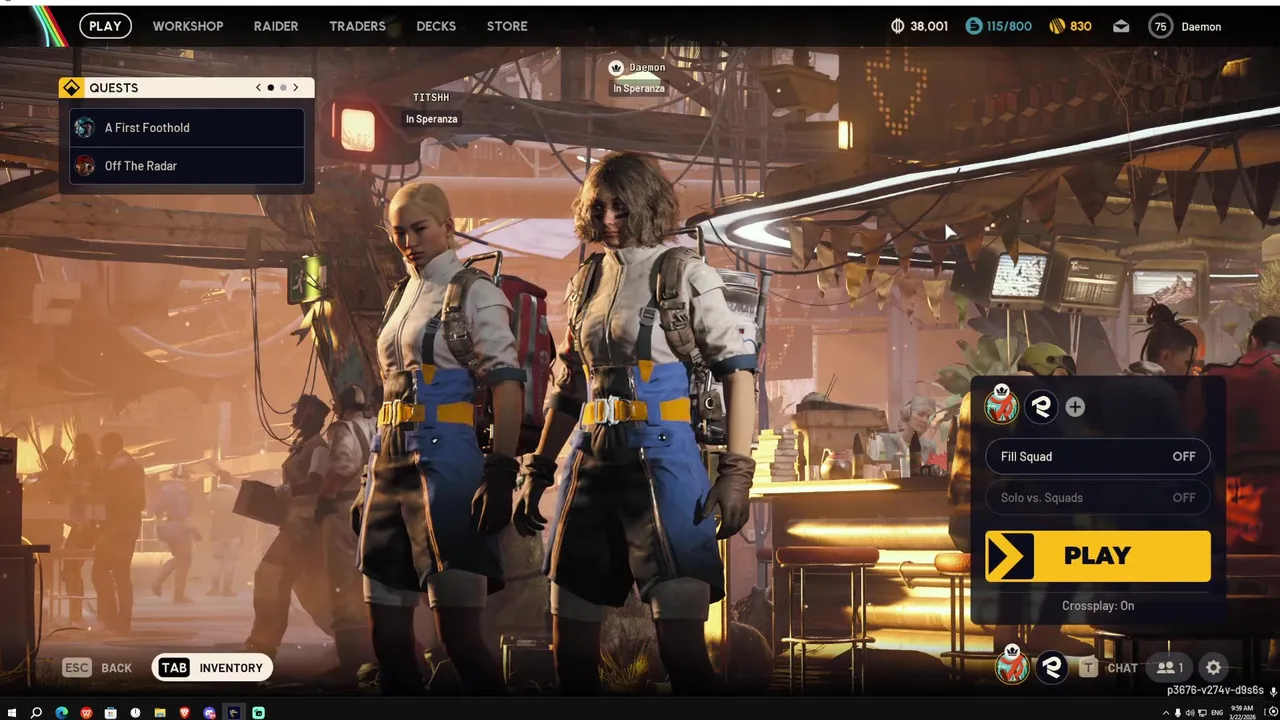The image size is (1280, 720).
Task: Click squad leader avatar in play panel
Action: (x=1001, y=405)
